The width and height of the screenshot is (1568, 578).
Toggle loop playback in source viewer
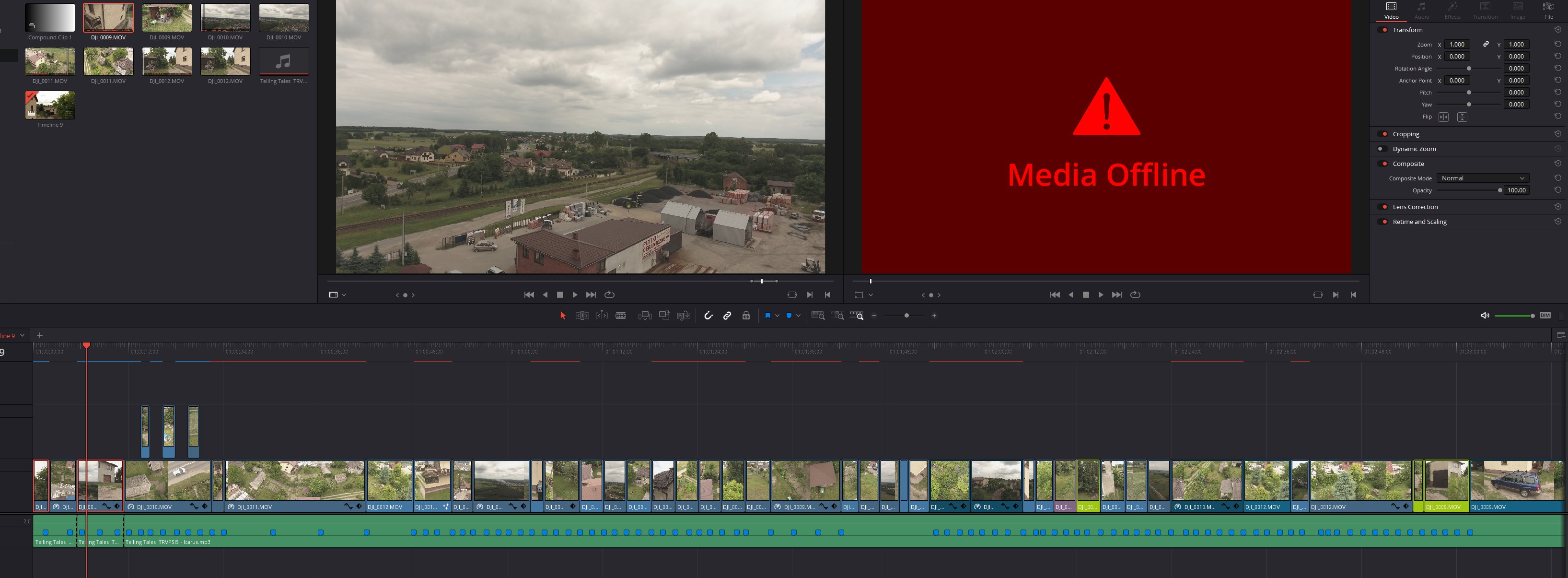click(x=609, y=295)
